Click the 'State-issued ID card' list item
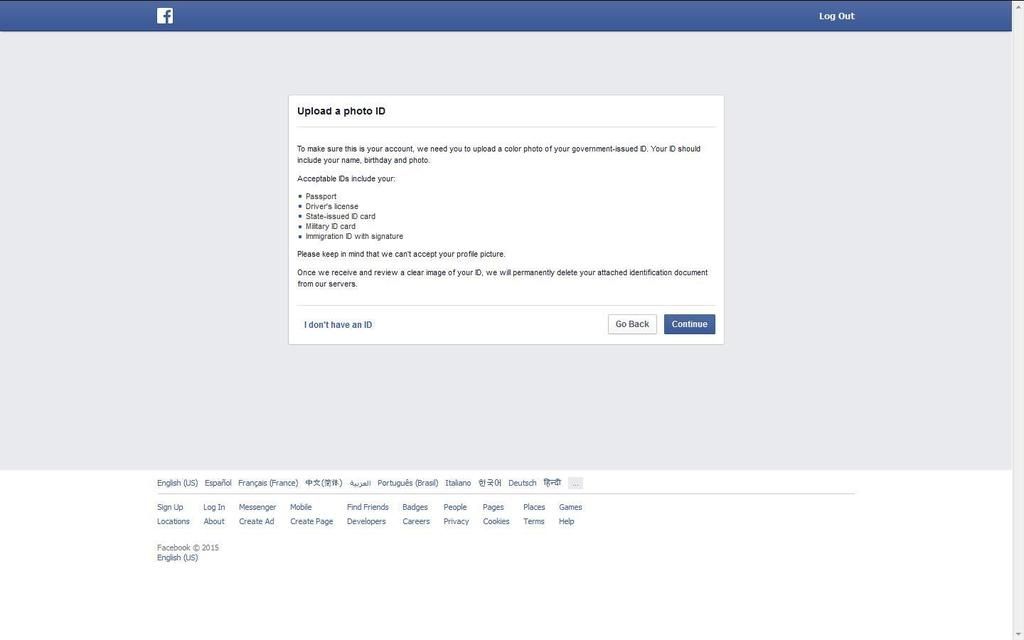This screenshot has height=640, width=1024. pos(340,216)
